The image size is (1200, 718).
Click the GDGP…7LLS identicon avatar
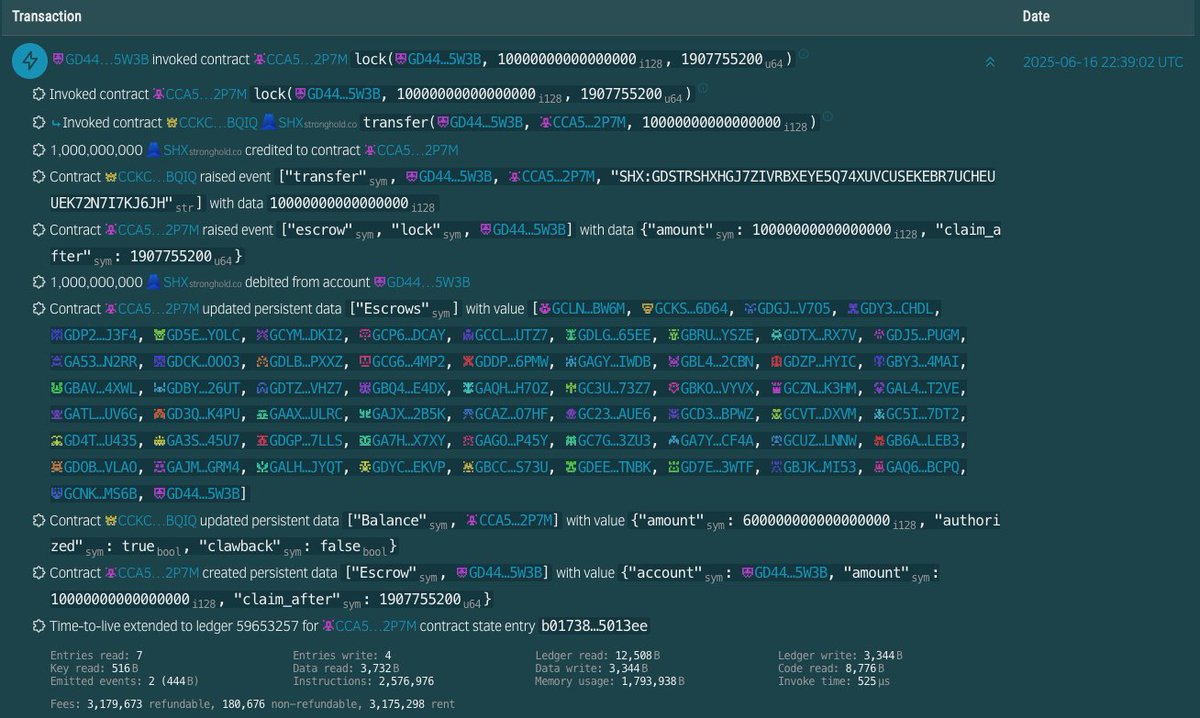click(262, 441)
